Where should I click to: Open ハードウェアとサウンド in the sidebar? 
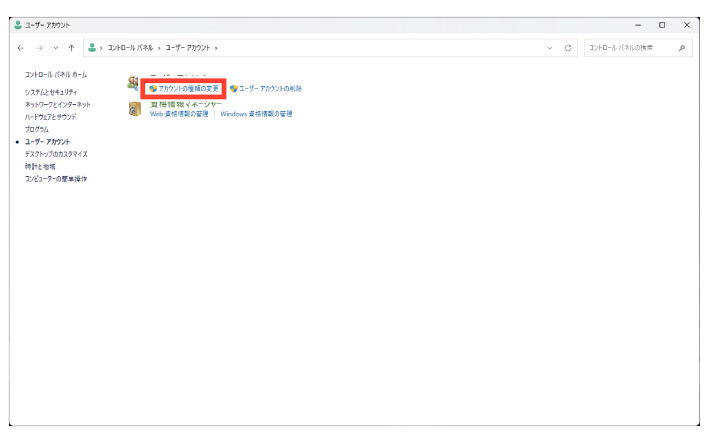51,117
